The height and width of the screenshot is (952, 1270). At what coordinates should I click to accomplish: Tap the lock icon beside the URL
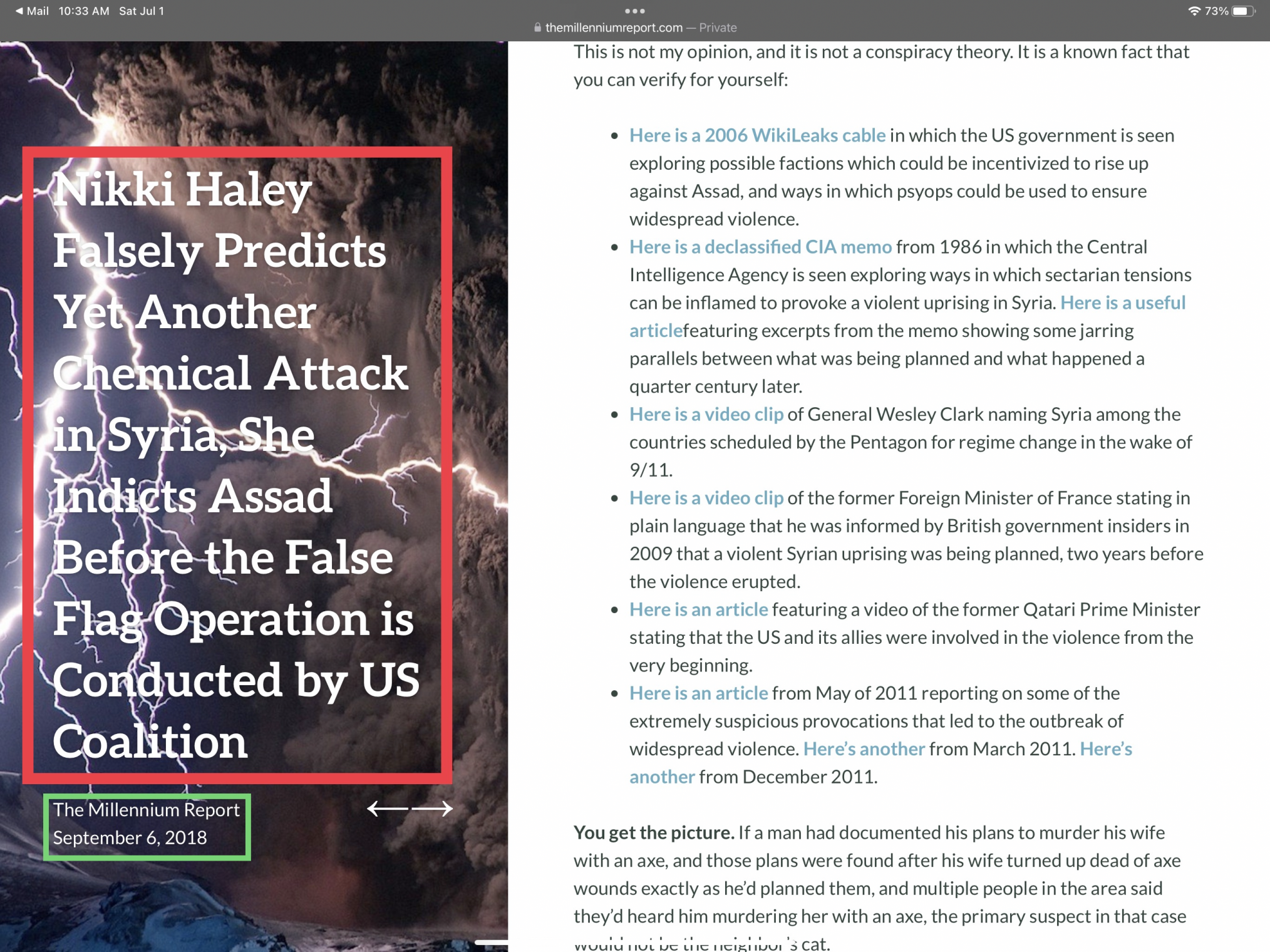537,28
